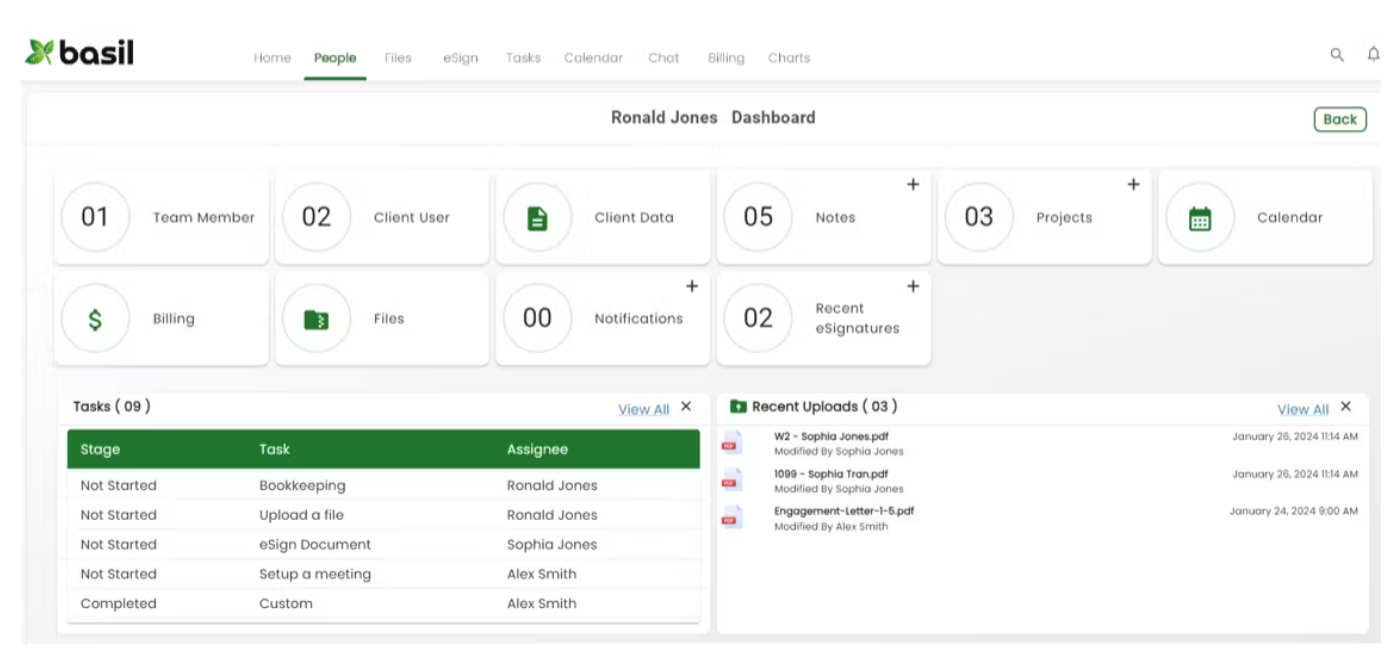Viewport: 1393px width, 661px height.
Task: Click View All link in Tasks
Action: 643,409
